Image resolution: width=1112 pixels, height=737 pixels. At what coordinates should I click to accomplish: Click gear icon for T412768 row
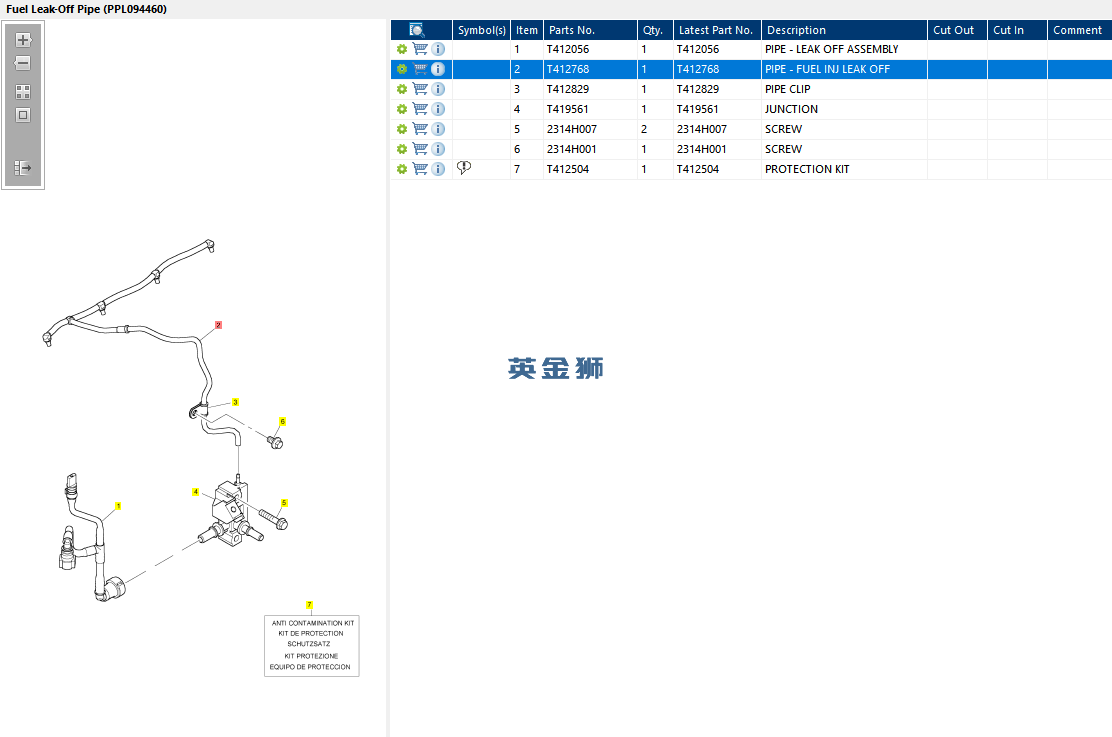(401, 69)
